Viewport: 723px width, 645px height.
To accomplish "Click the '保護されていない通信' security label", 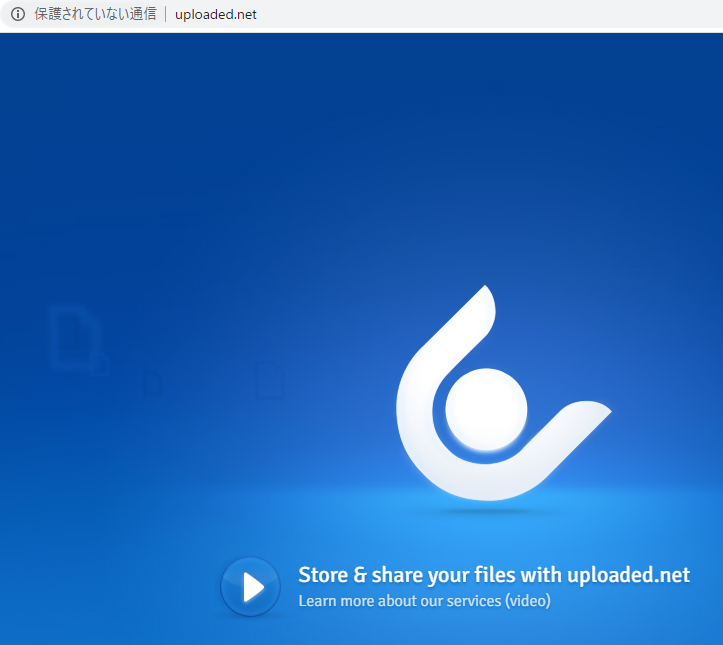I will click(x=95, y=14).
